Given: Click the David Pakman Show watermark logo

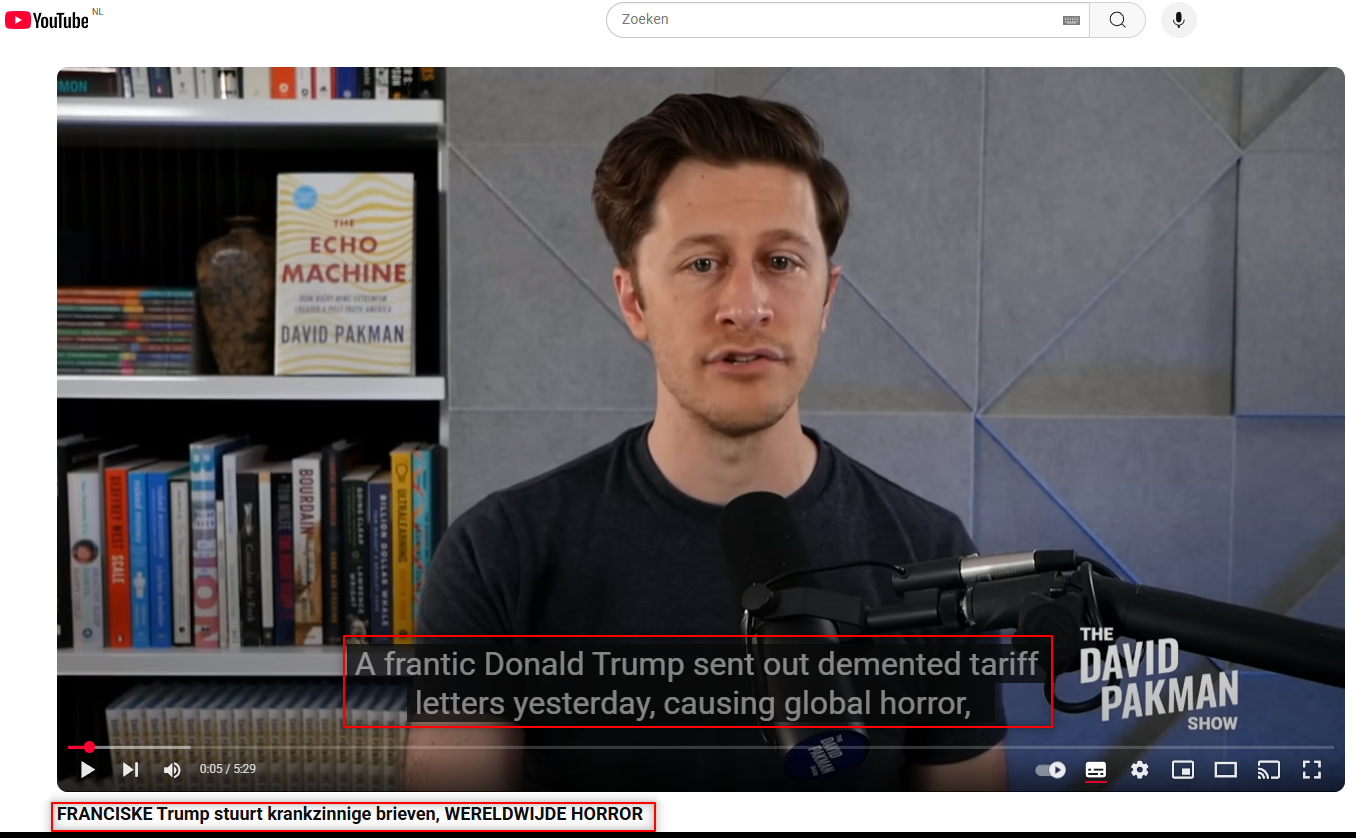Looking at the screenshot, I should point(1159,678).
